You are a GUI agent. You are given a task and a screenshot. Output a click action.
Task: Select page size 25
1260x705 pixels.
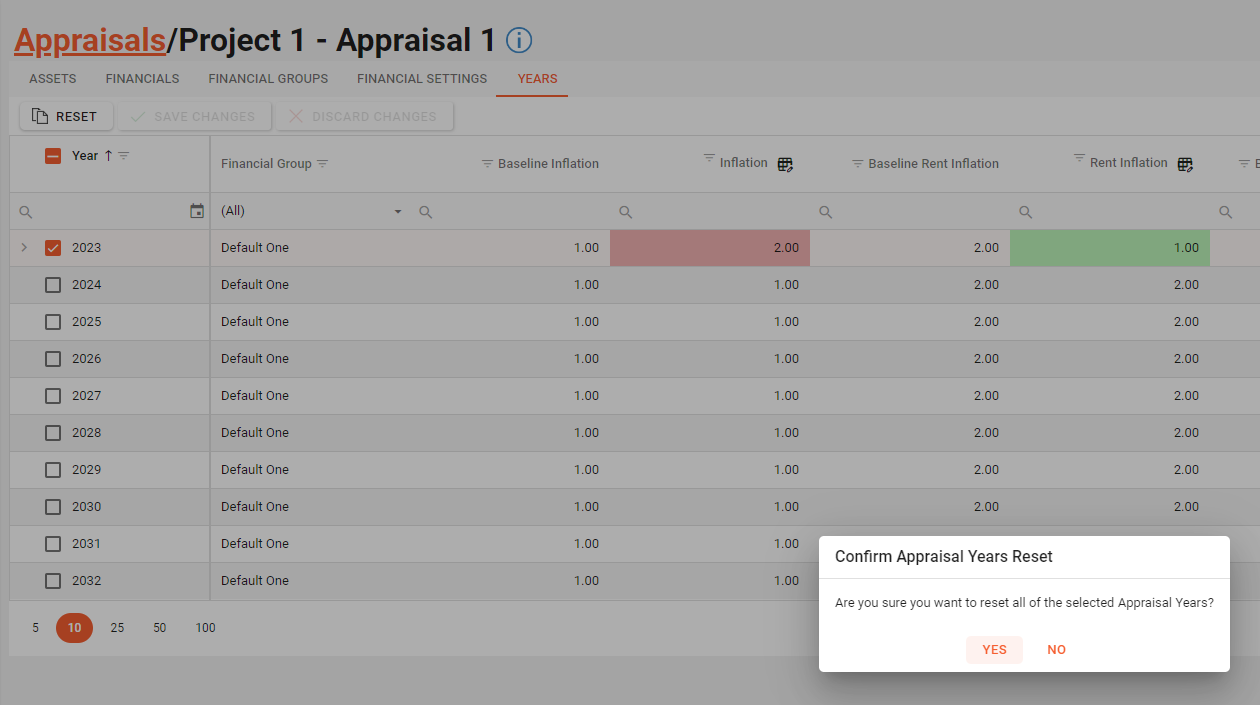pyautogui.click(x=117, y=628)
